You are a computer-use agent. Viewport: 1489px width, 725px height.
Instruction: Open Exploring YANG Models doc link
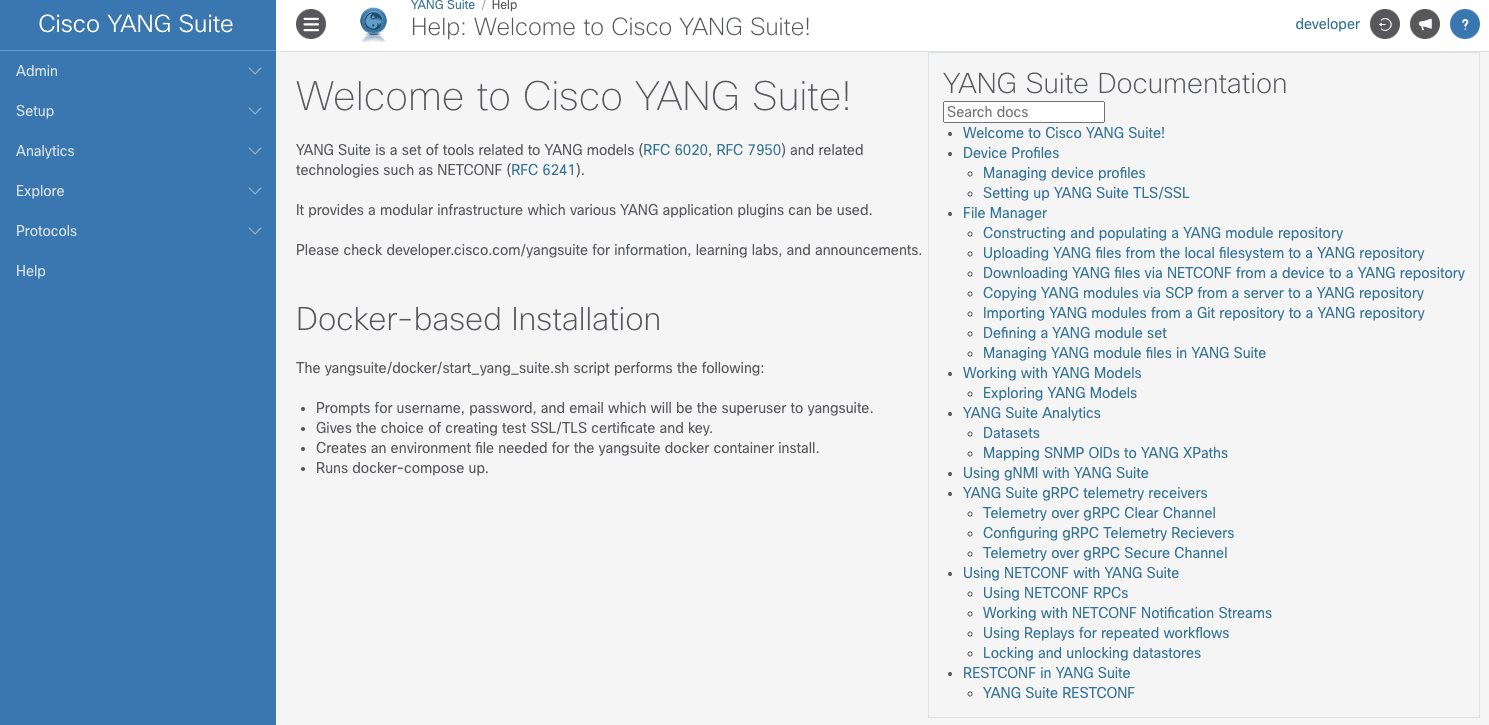pyautogui.click(x=1059, y=393)
